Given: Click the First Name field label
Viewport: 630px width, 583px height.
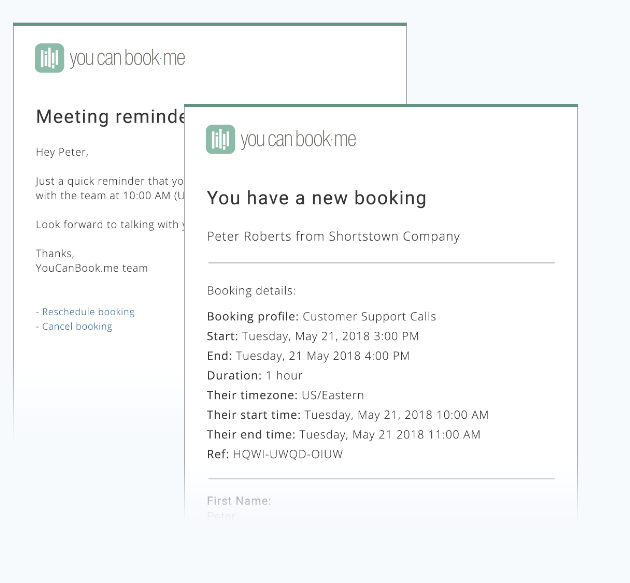Looking at the screenshot, I should 239,501.
